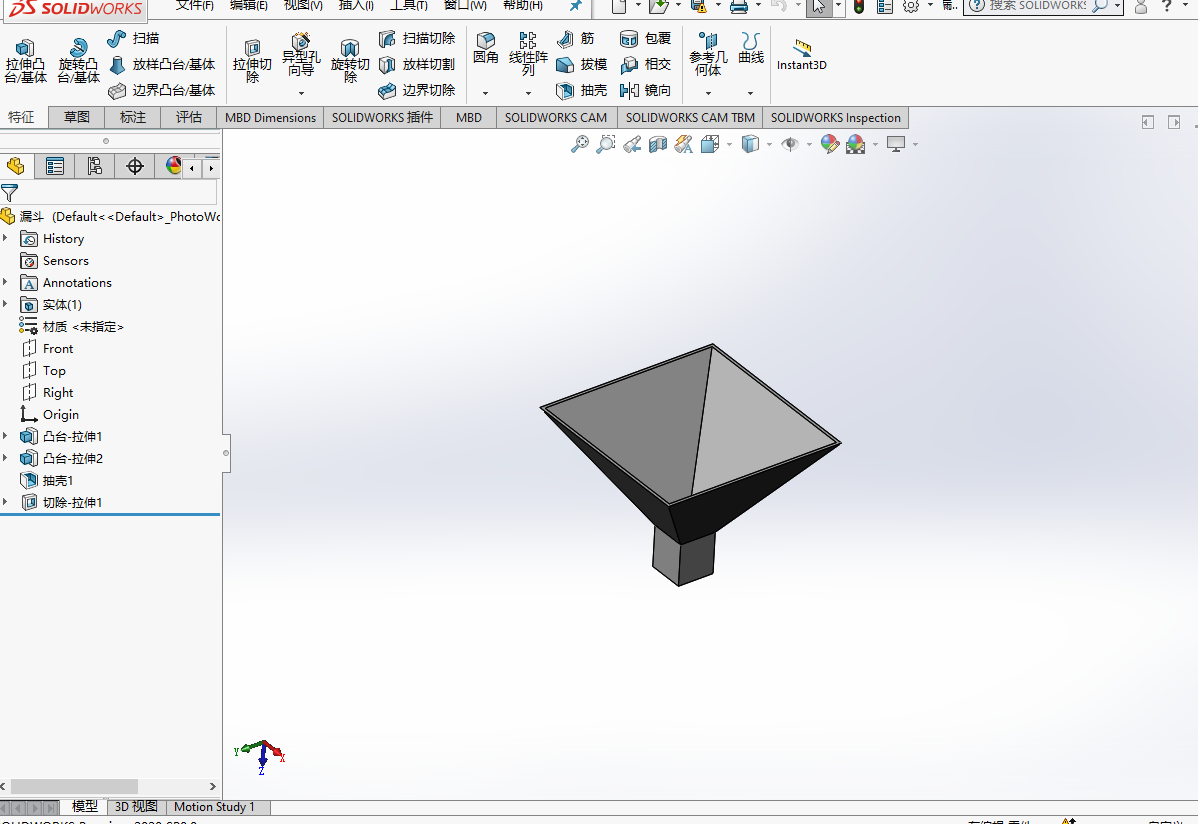Switch to the SOLIDWORKS CAM tab

coord(555,117)
